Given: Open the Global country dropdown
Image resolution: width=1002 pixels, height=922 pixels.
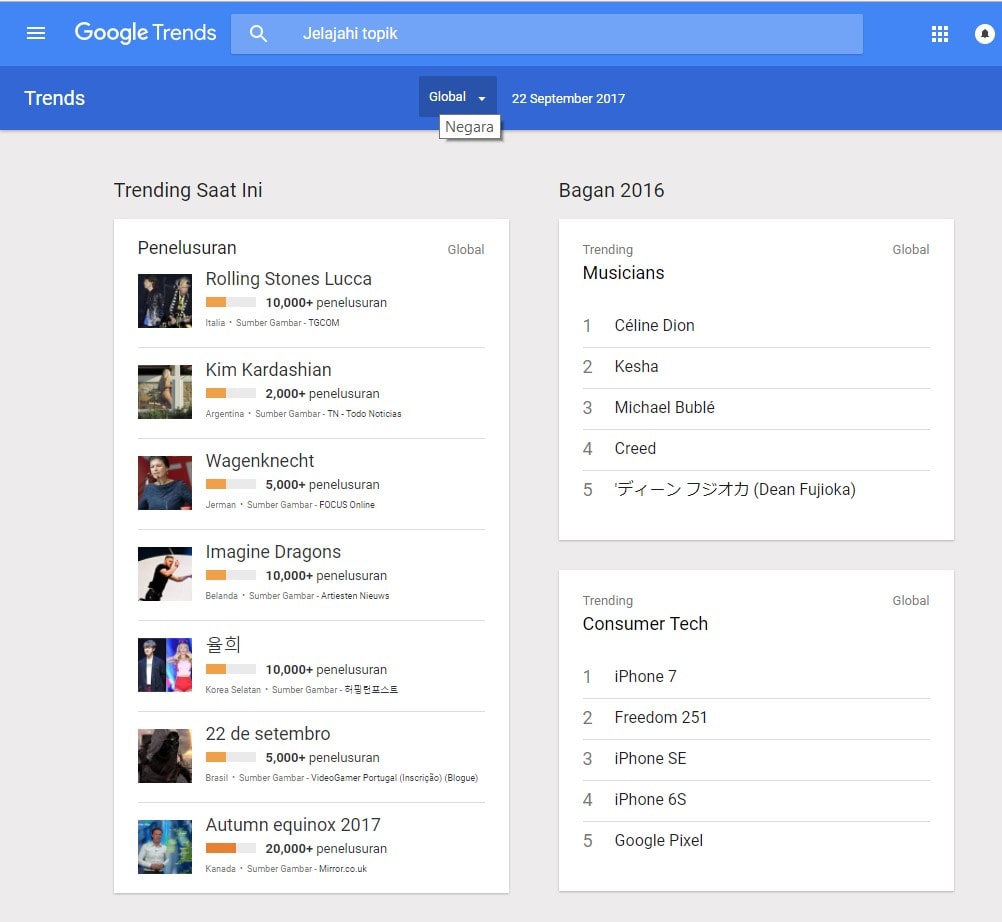Looking at the screenshot, I should [458, 96].
